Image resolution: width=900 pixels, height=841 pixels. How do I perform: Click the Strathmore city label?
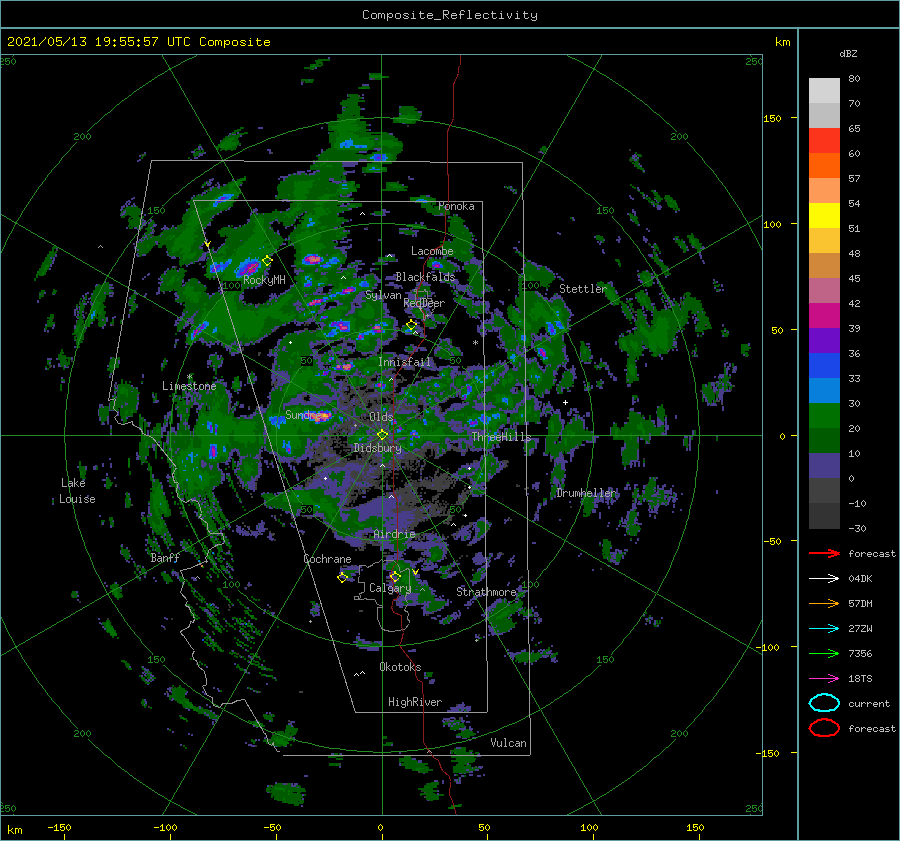[x=486, y=591]
